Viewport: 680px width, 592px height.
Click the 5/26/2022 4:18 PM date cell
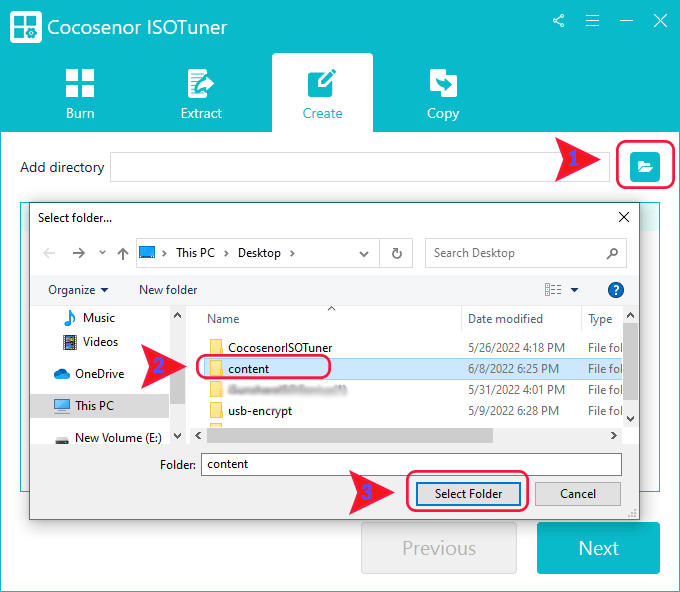point(516,348)
